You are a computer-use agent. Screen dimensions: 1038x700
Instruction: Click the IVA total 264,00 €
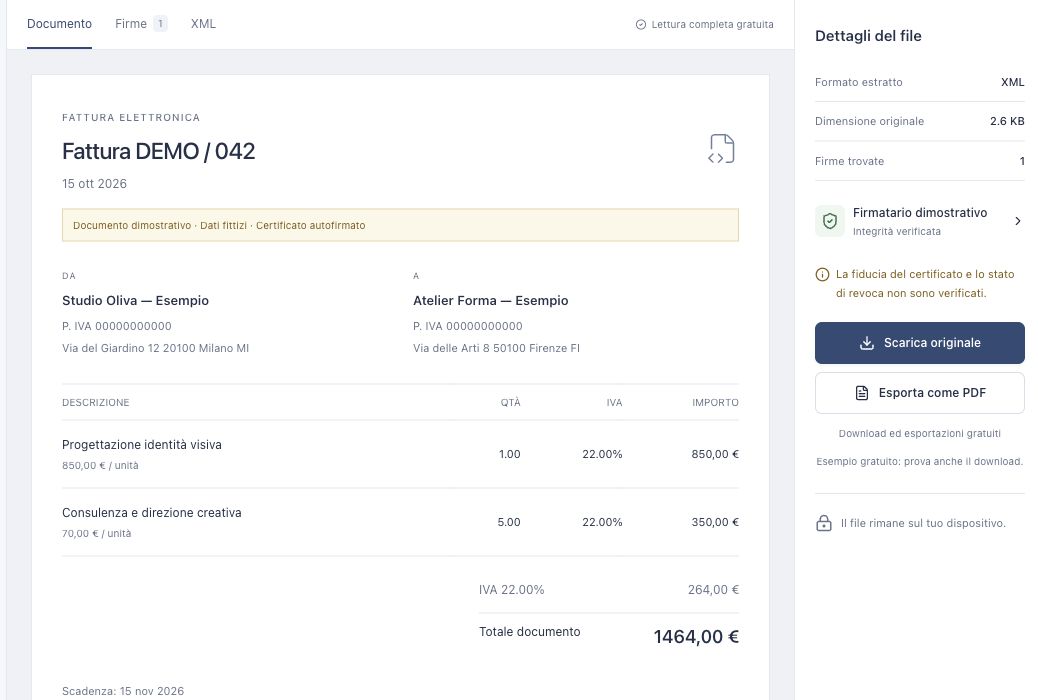point(713,590)
